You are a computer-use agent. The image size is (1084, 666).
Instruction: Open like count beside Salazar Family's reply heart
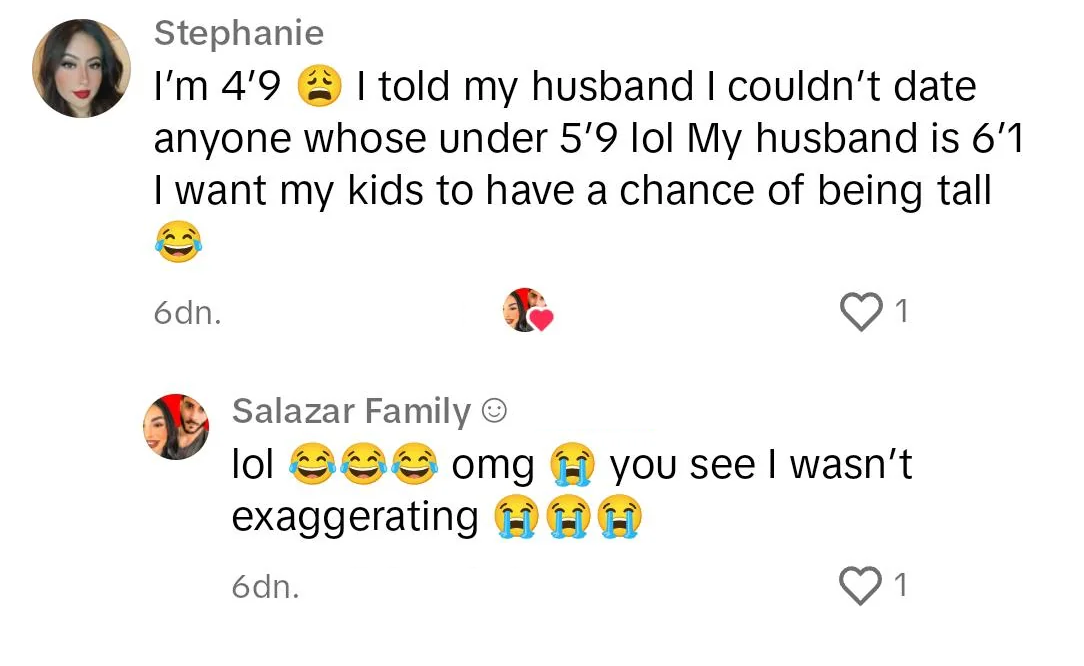point(900,585)
